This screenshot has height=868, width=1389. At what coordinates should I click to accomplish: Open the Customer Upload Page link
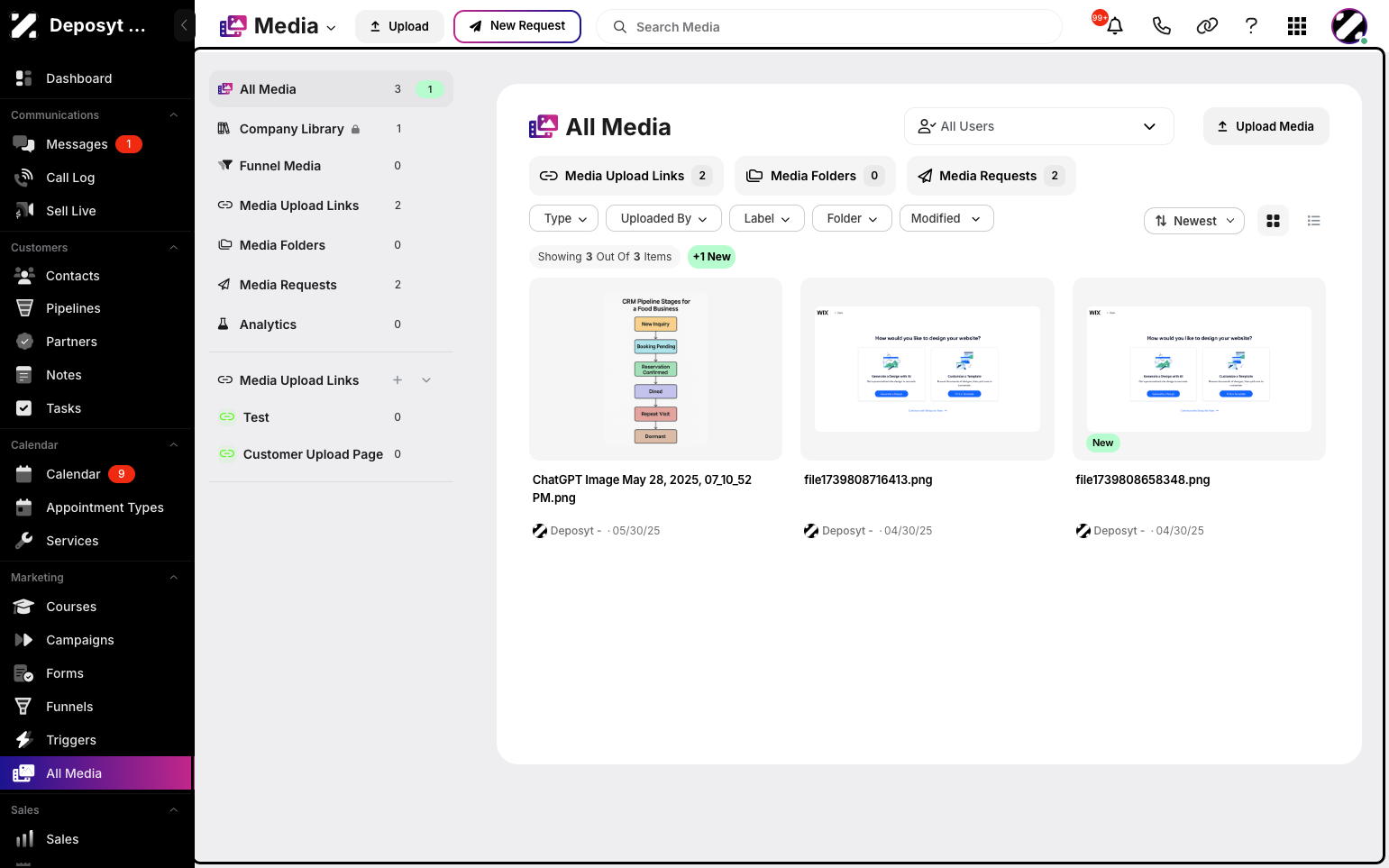pos(331,454)
